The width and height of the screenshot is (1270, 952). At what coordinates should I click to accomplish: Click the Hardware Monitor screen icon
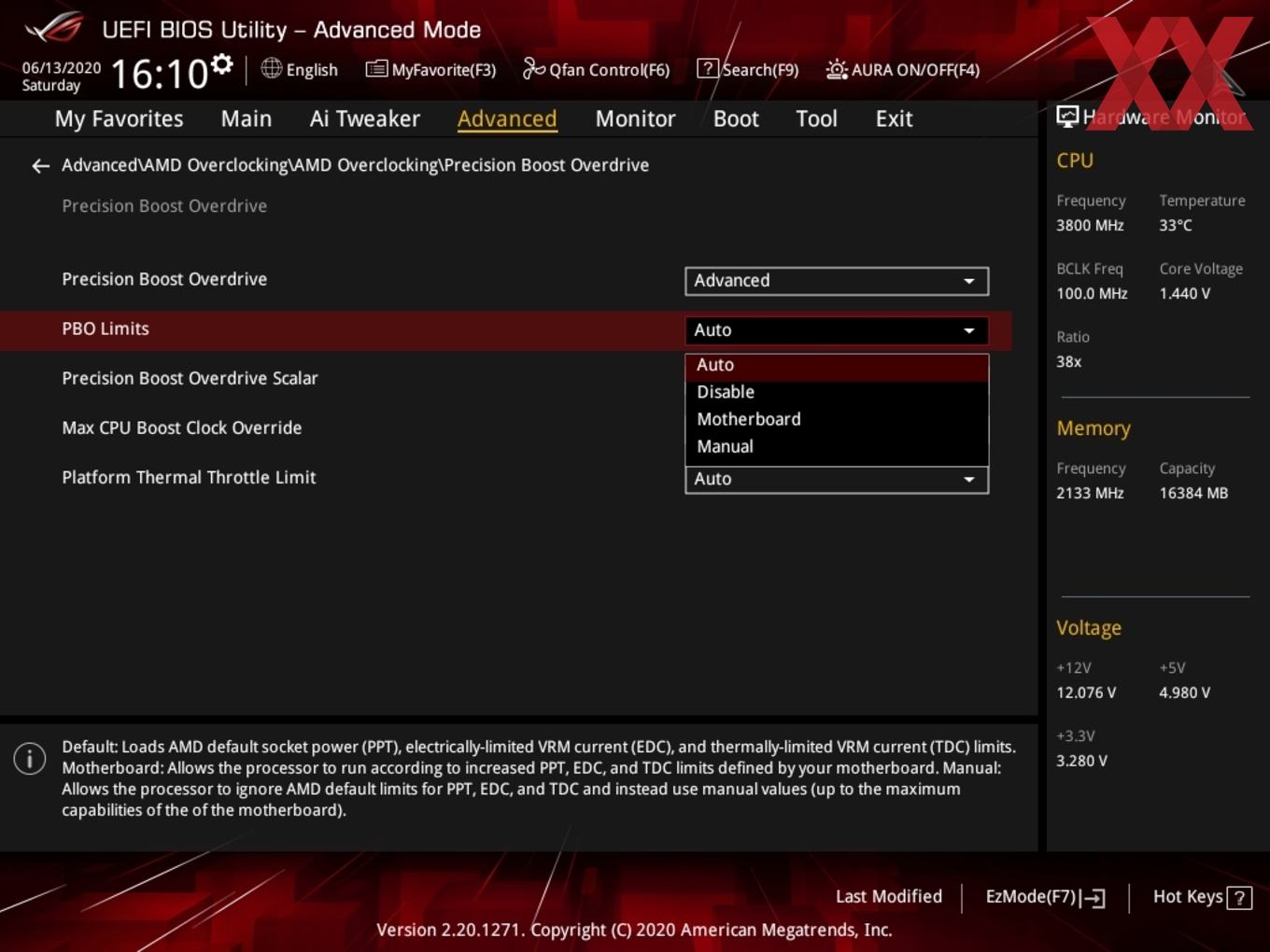[x=1067, y=117]
